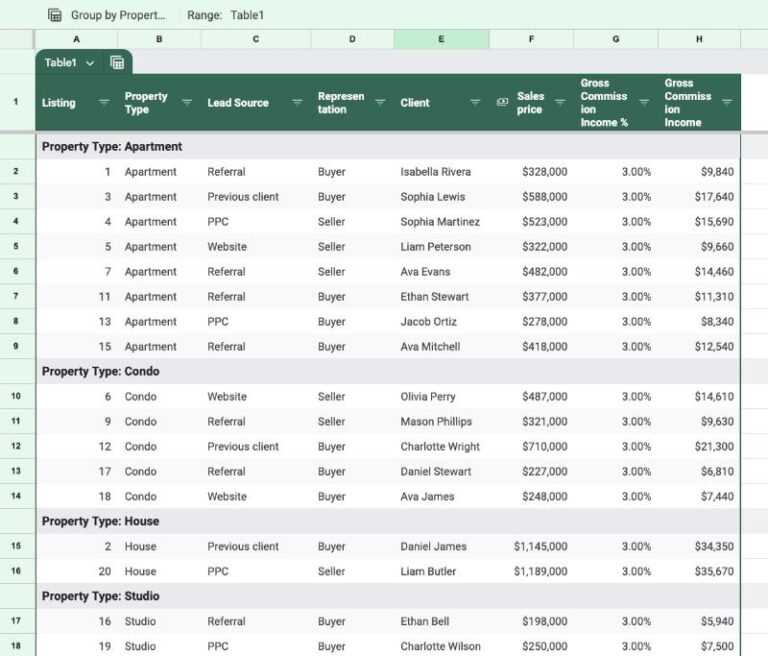Select the Property Type: Condo group row

pyautogui.click(x=100, y=371)
